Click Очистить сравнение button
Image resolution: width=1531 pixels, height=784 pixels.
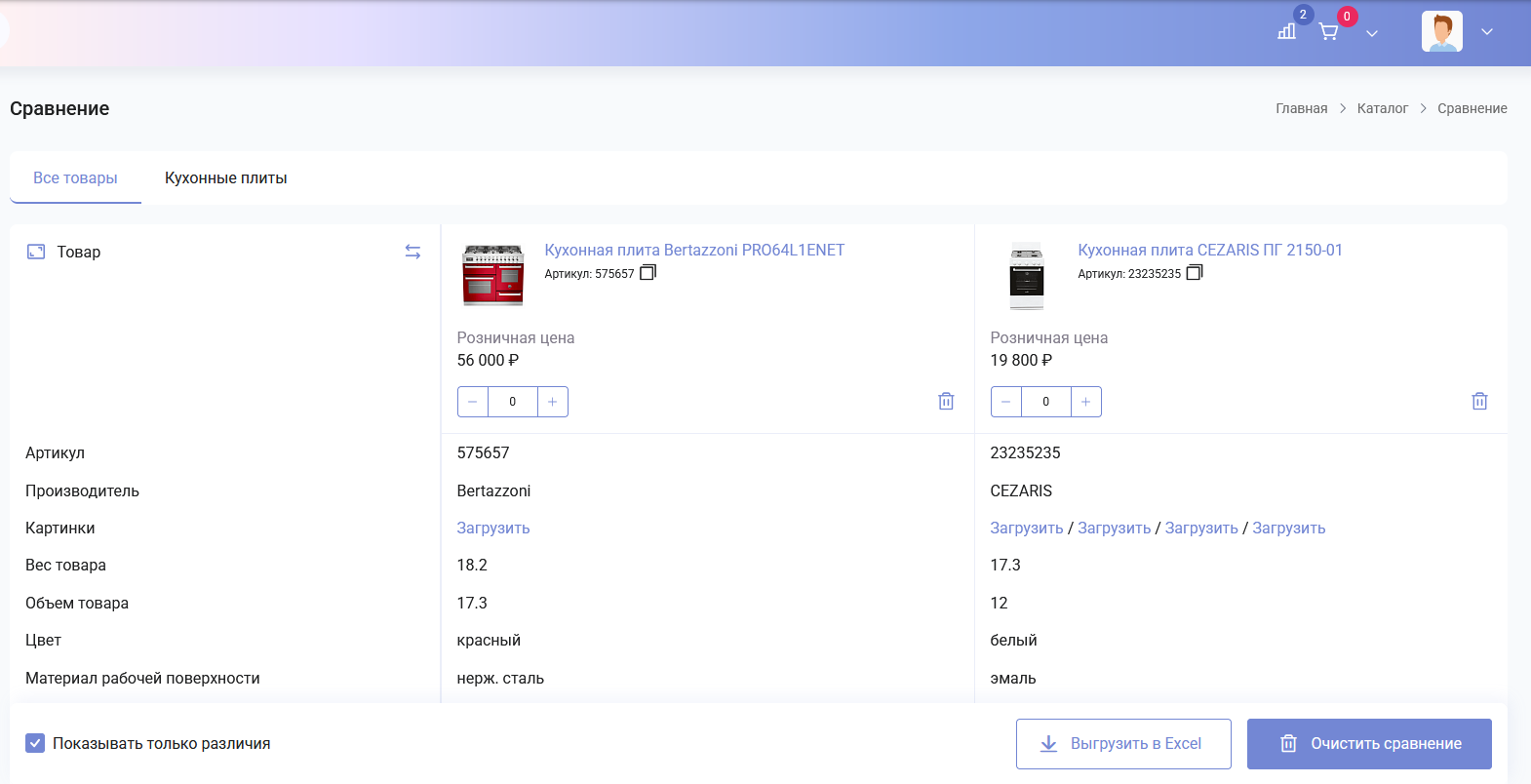[1369, 744]
